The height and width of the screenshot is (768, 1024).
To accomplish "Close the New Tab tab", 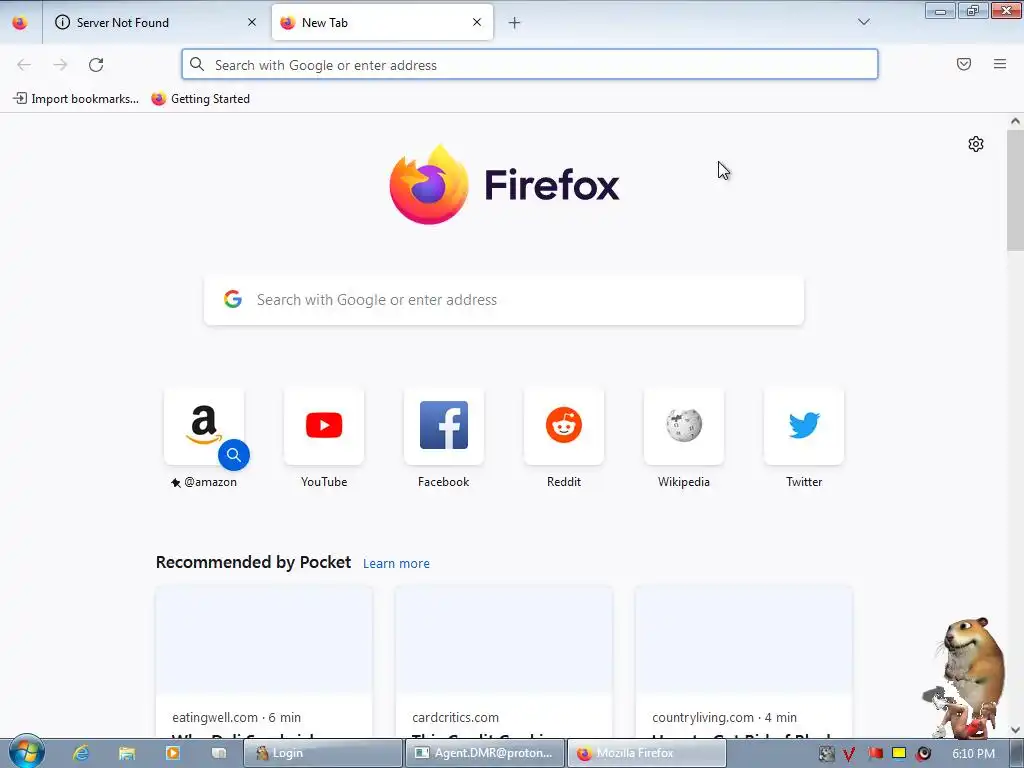I will click(x=477, y=22).
